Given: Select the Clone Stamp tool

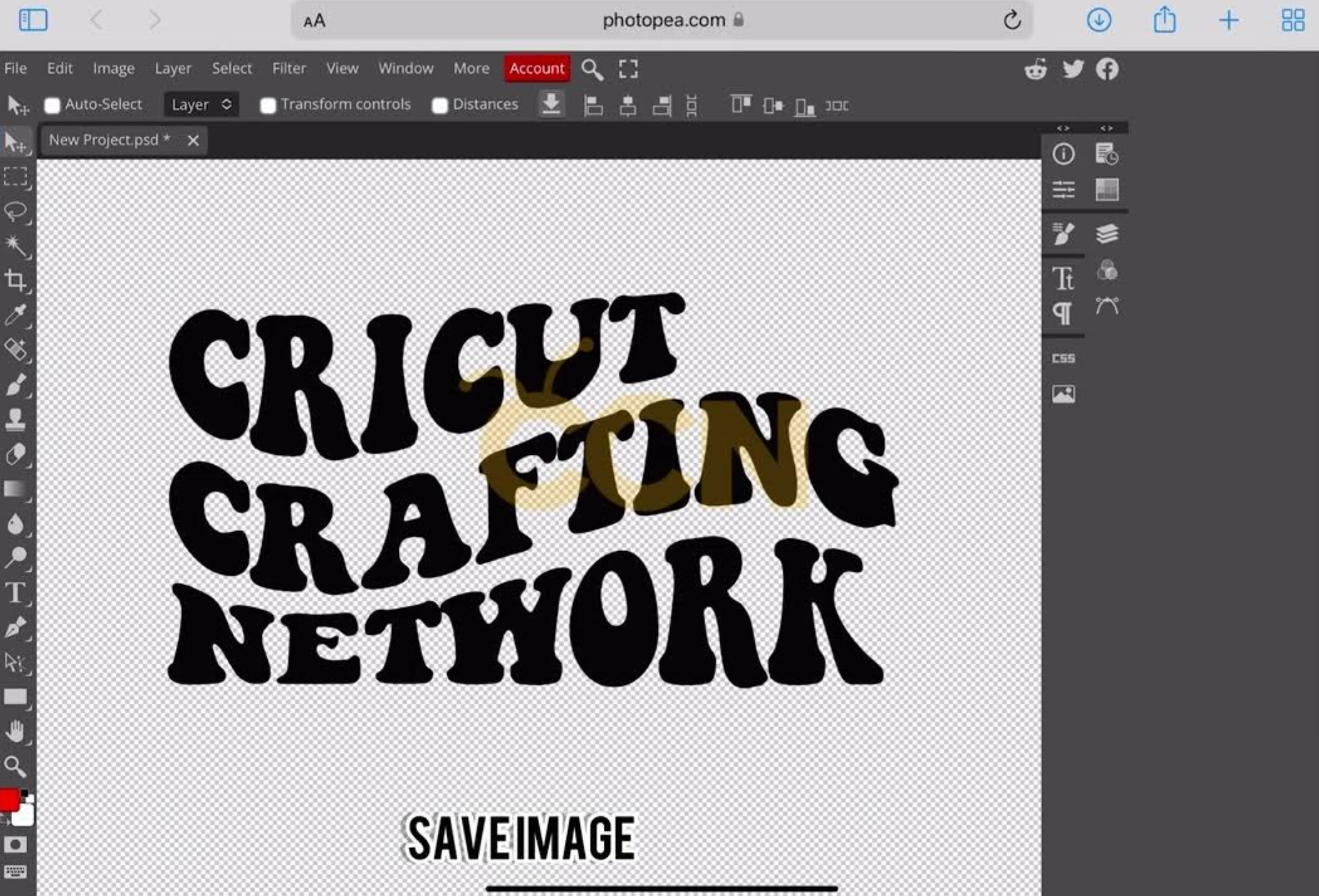Looking at the screenshot, I should tap(16, 420).
